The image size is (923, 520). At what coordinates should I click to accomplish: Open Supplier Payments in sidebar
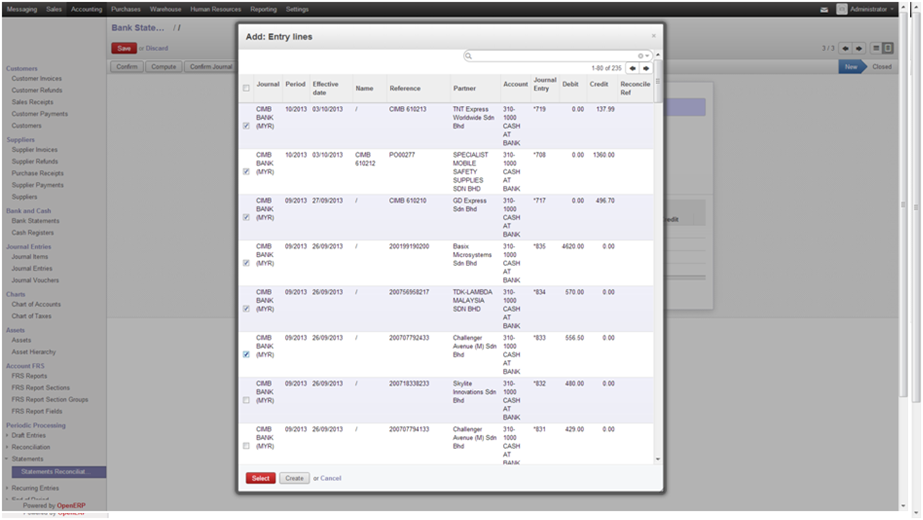38,185
